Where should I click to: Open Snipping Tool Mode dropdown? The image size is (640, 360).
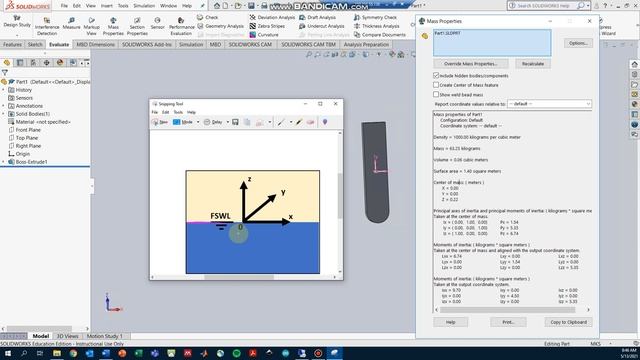click(198, 122)
